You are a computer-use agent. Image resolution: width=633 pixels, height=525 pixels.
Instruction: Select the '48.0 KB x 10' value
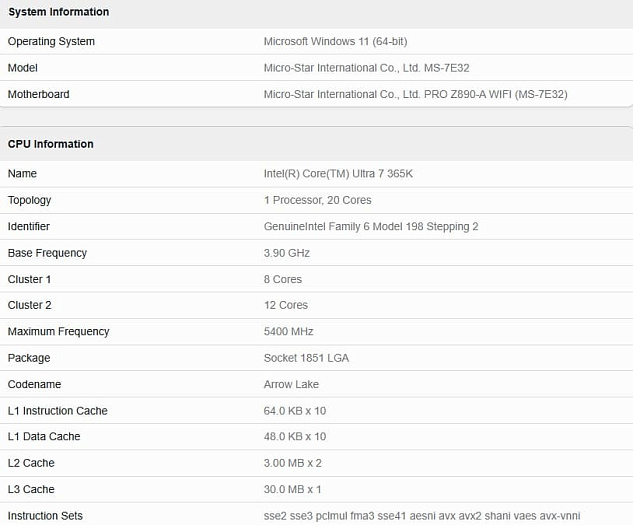click(295, 436)
